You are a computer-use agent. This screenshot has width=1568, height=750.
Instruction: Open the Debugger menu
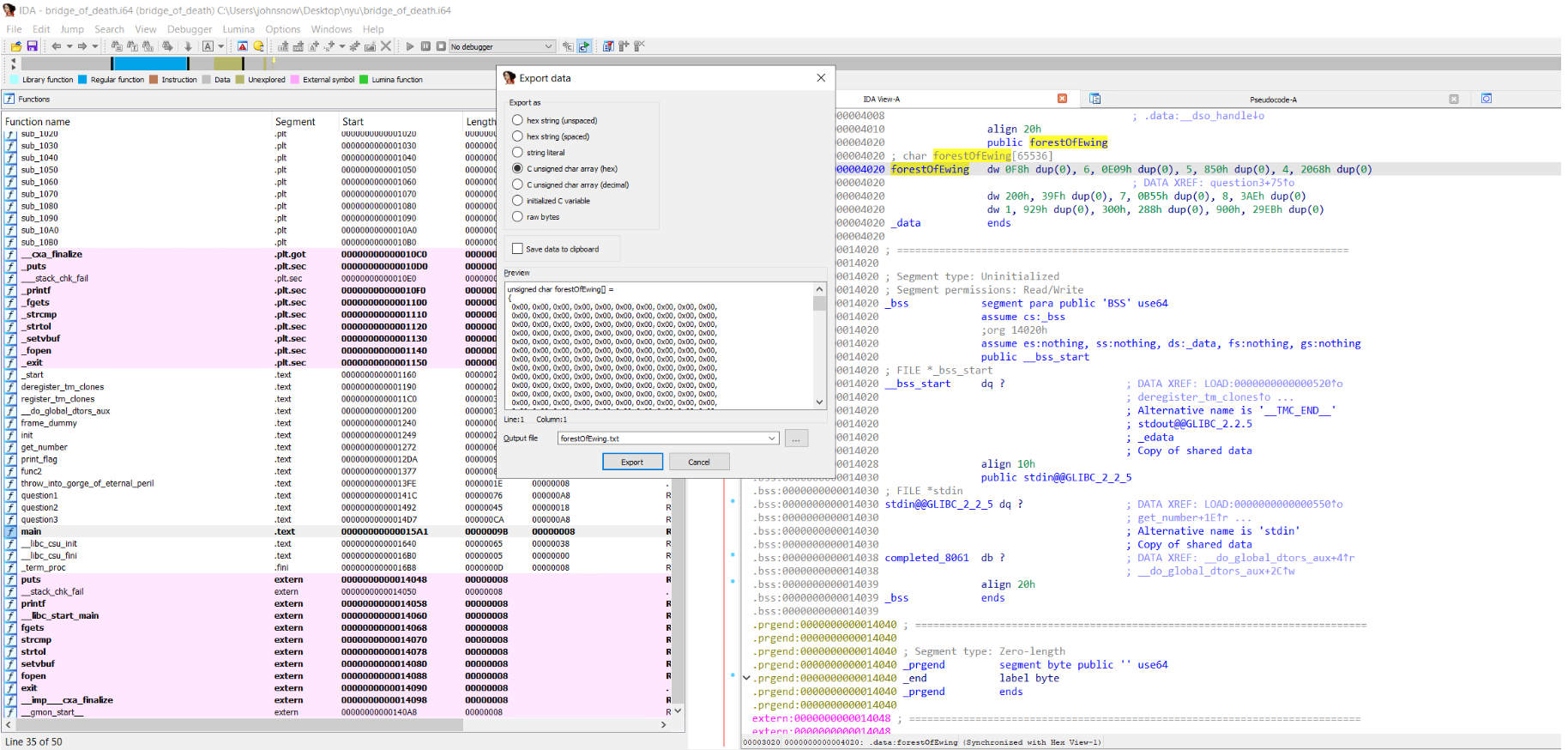(190, 29)
